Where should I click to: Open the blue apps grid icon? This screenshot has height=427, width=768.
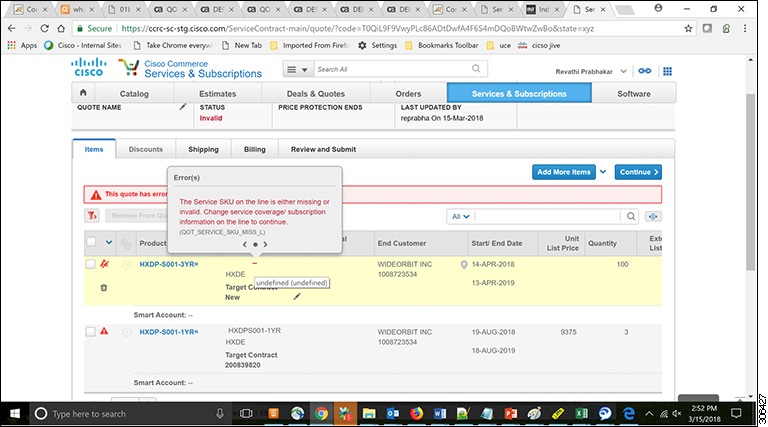point(667,71)
